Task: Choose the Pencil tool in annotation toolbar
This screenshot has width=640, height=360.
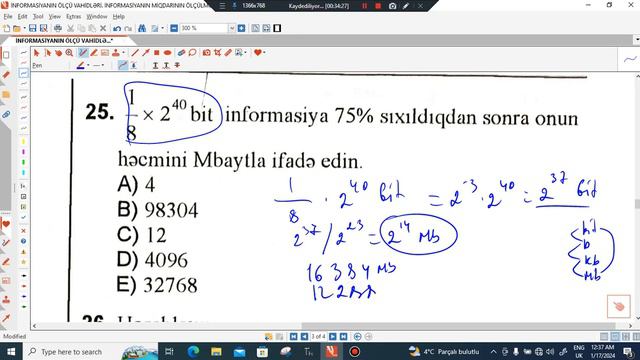Action: pos(83,53)
